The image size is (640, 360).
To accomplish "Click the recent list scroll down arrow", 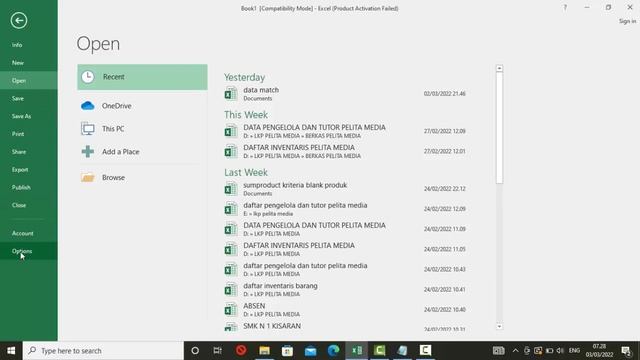I will (499, 327).
